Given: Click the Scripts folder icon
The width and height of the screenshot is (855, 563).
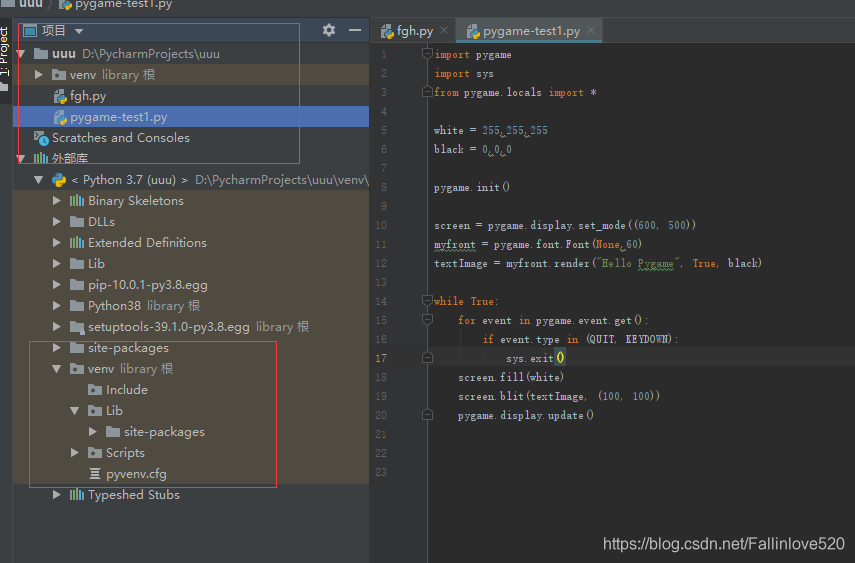Looking at the screenshot, I should [95, 453].
